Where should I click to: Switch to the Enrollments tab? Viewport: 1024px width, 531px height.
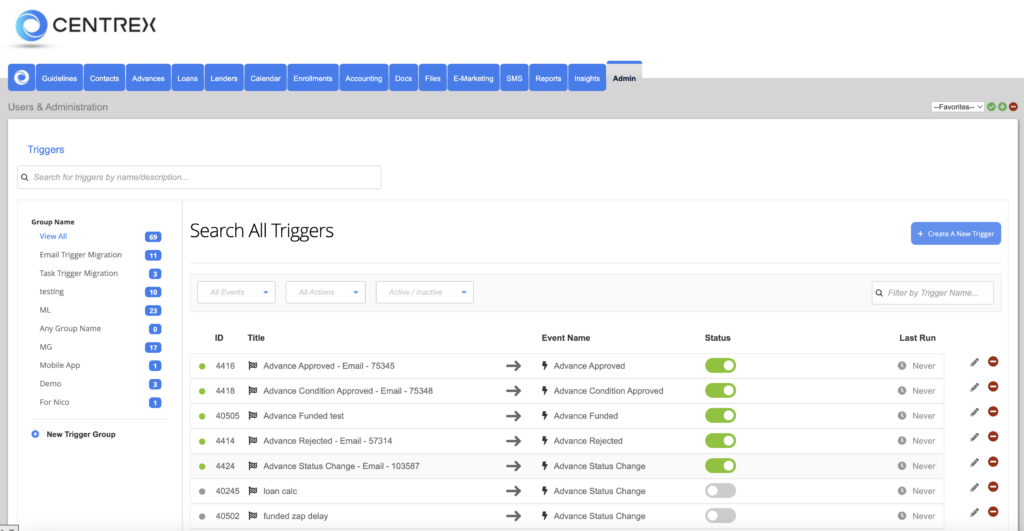[x=313, y=78]
